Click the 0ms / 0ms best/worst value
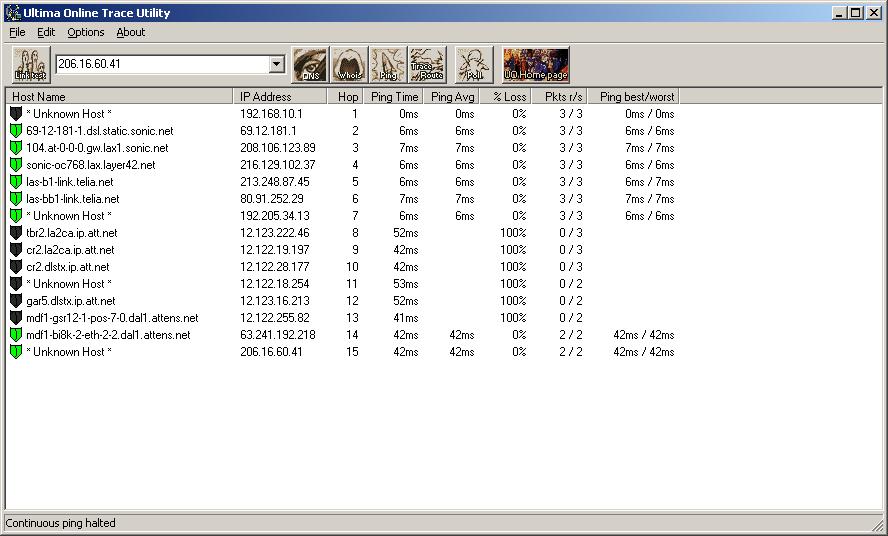Image resolution: width=888 pixels, height=536 pixels. click(x=650, y=114)
